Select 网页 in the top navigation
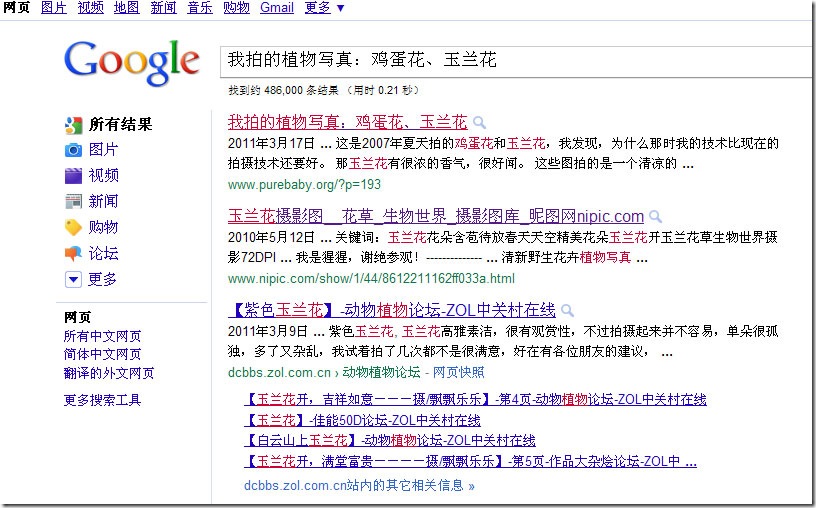Screen dimensions: 816x508 [16, 8]
